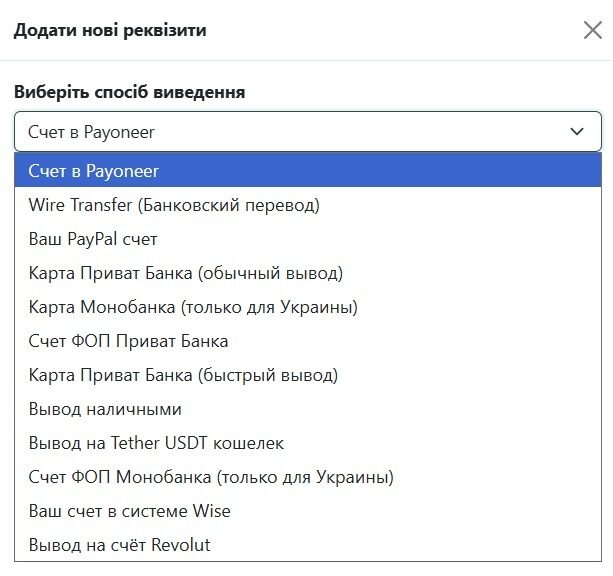Open the withdrawal method combo box

[x=308, y=131]
